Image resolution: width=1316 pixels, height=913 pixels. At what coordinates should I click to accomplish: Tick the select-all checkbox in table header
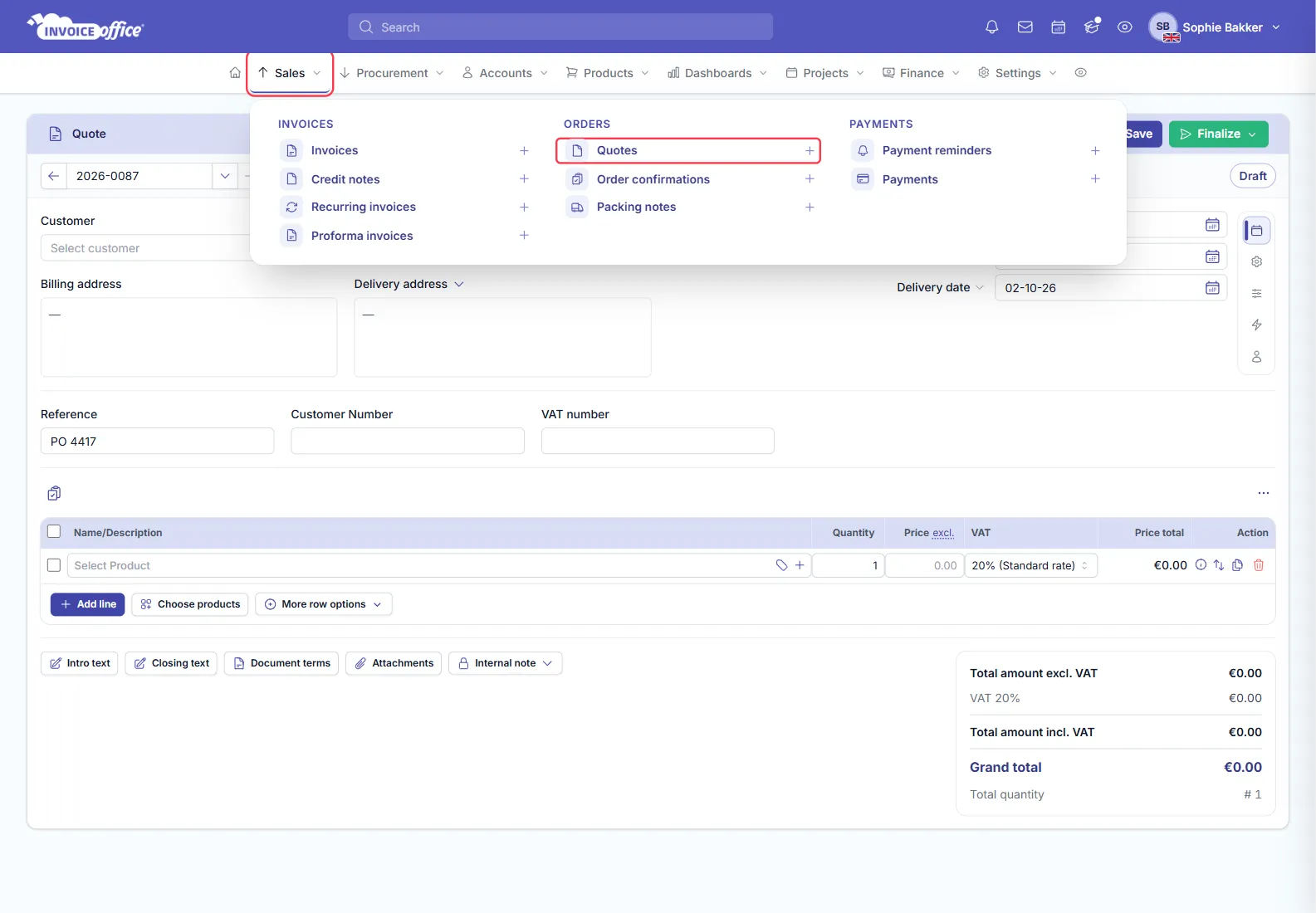click(54, 532)
